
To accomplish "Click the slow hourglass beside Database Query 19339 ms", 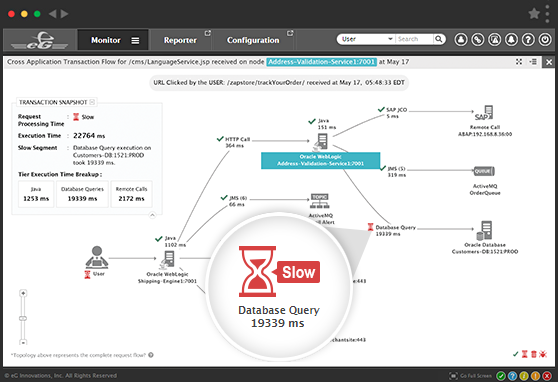I will tap(370, 227).
